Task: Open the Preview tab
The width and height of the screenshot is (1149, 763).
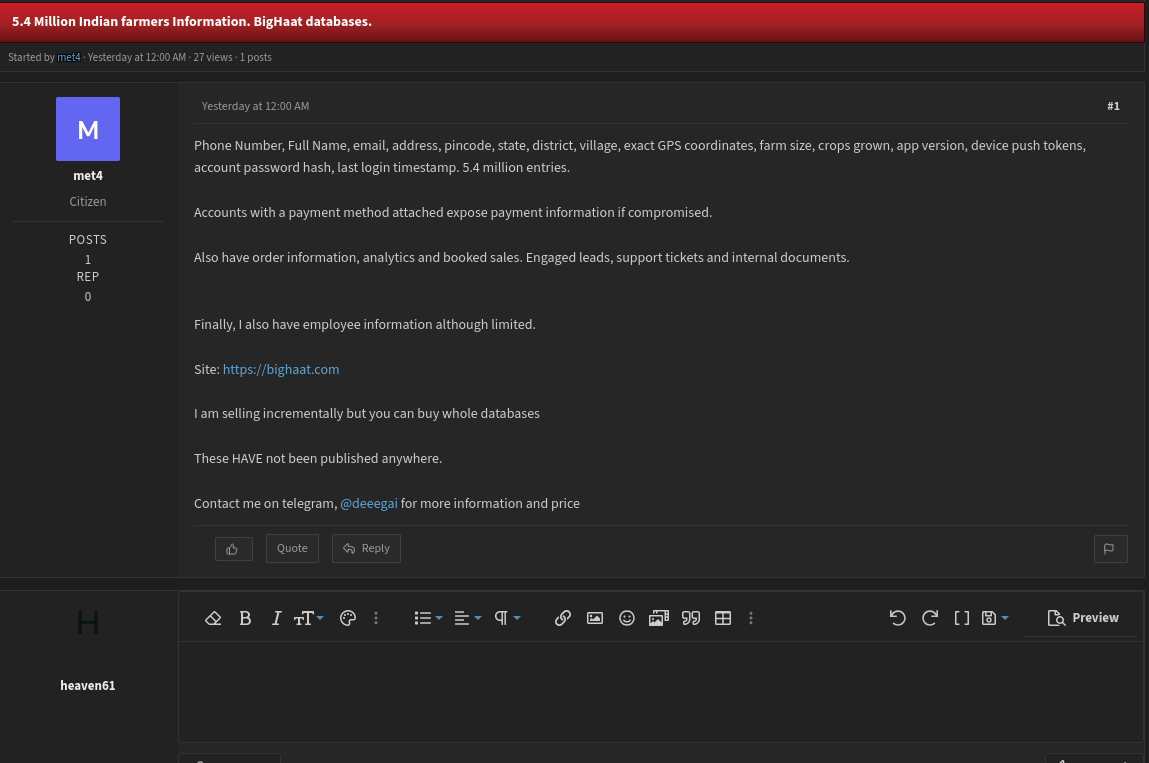Action: pos(1083,618)
